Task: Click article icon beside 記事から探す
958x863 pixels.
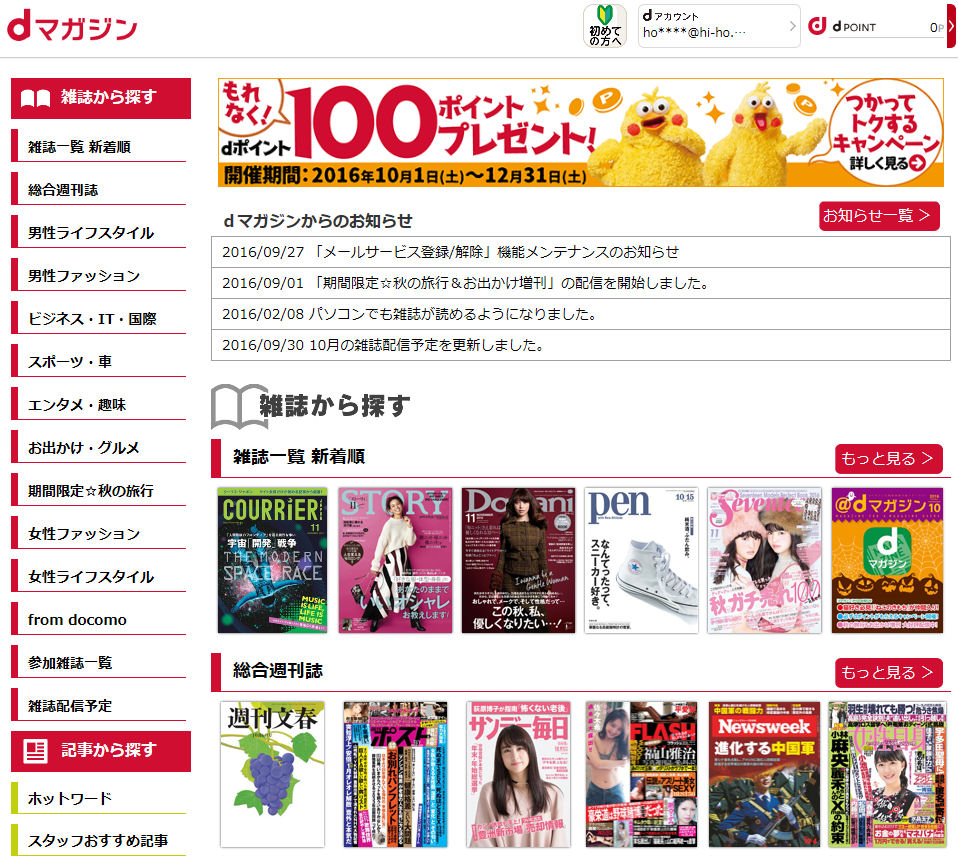Action: (35, 751)
